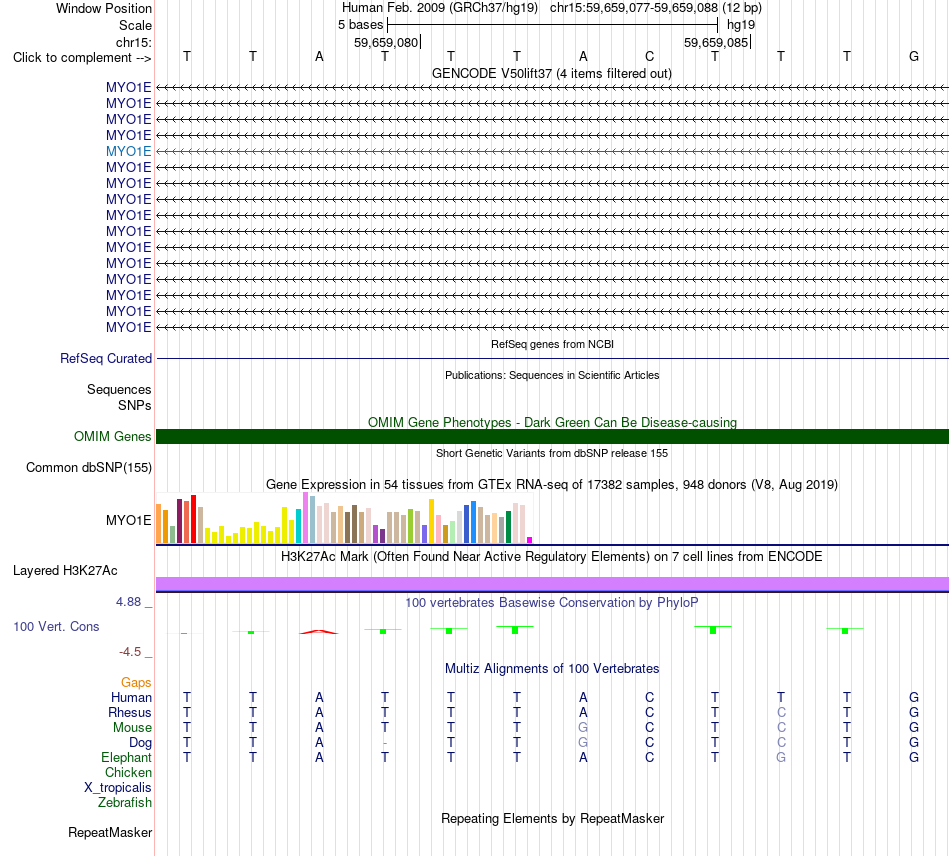Click the 'RepeatMasker' track label
The height and width of the screenshot is (856, 950).
(110, 833)
